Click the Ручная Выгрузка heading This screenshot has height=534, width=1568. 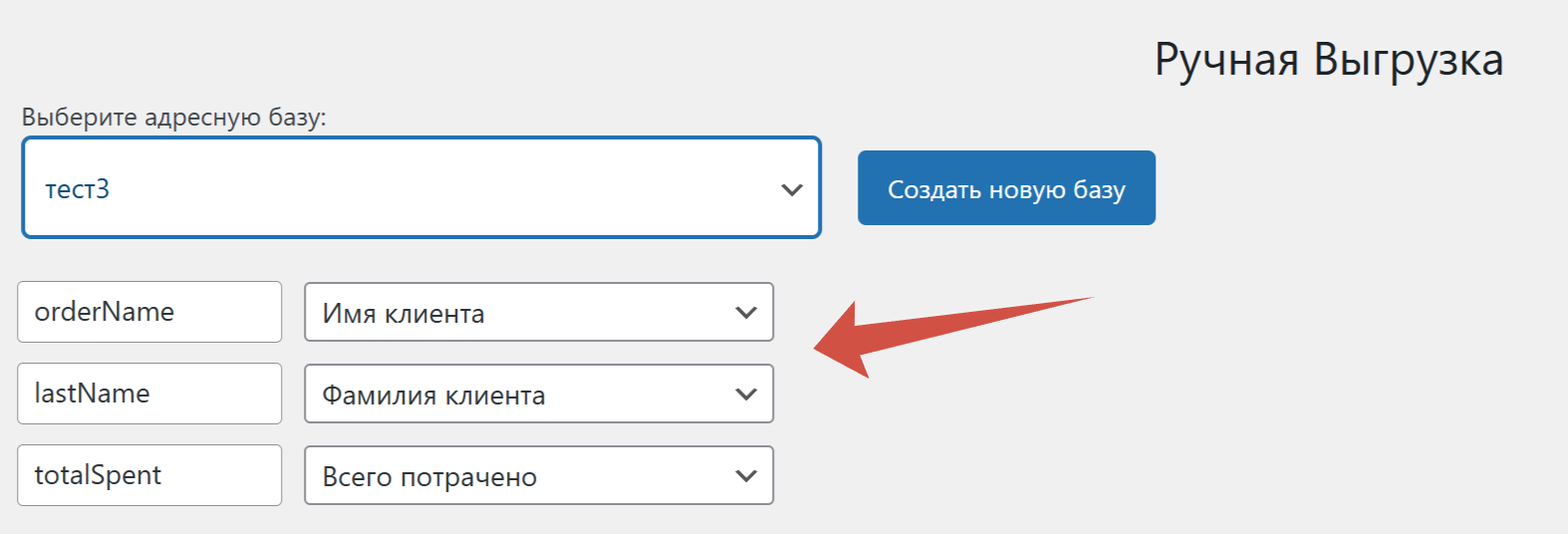(1328, 60)
